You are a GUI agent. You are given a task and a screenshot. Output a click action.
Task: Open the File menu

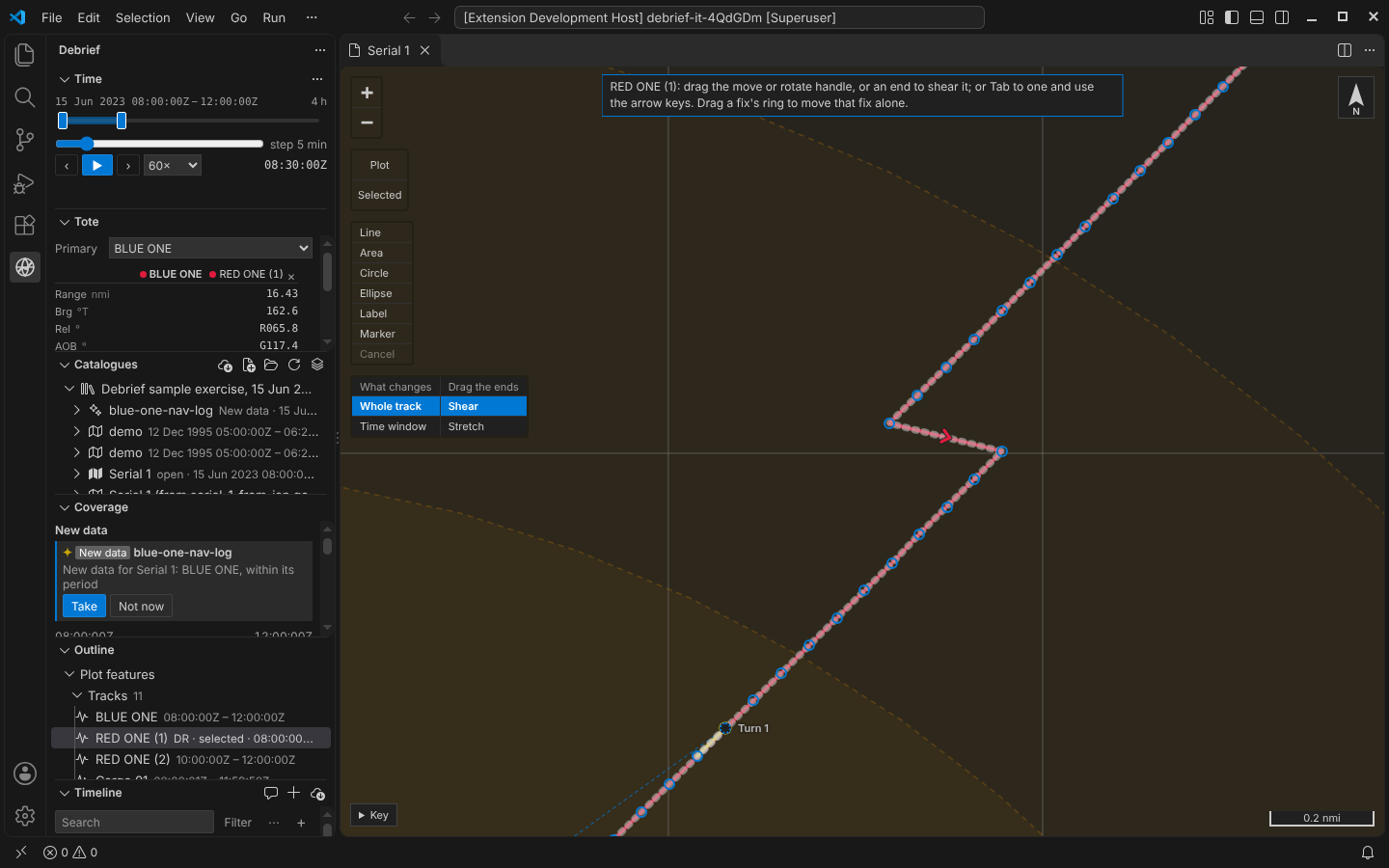pos(52,17)
